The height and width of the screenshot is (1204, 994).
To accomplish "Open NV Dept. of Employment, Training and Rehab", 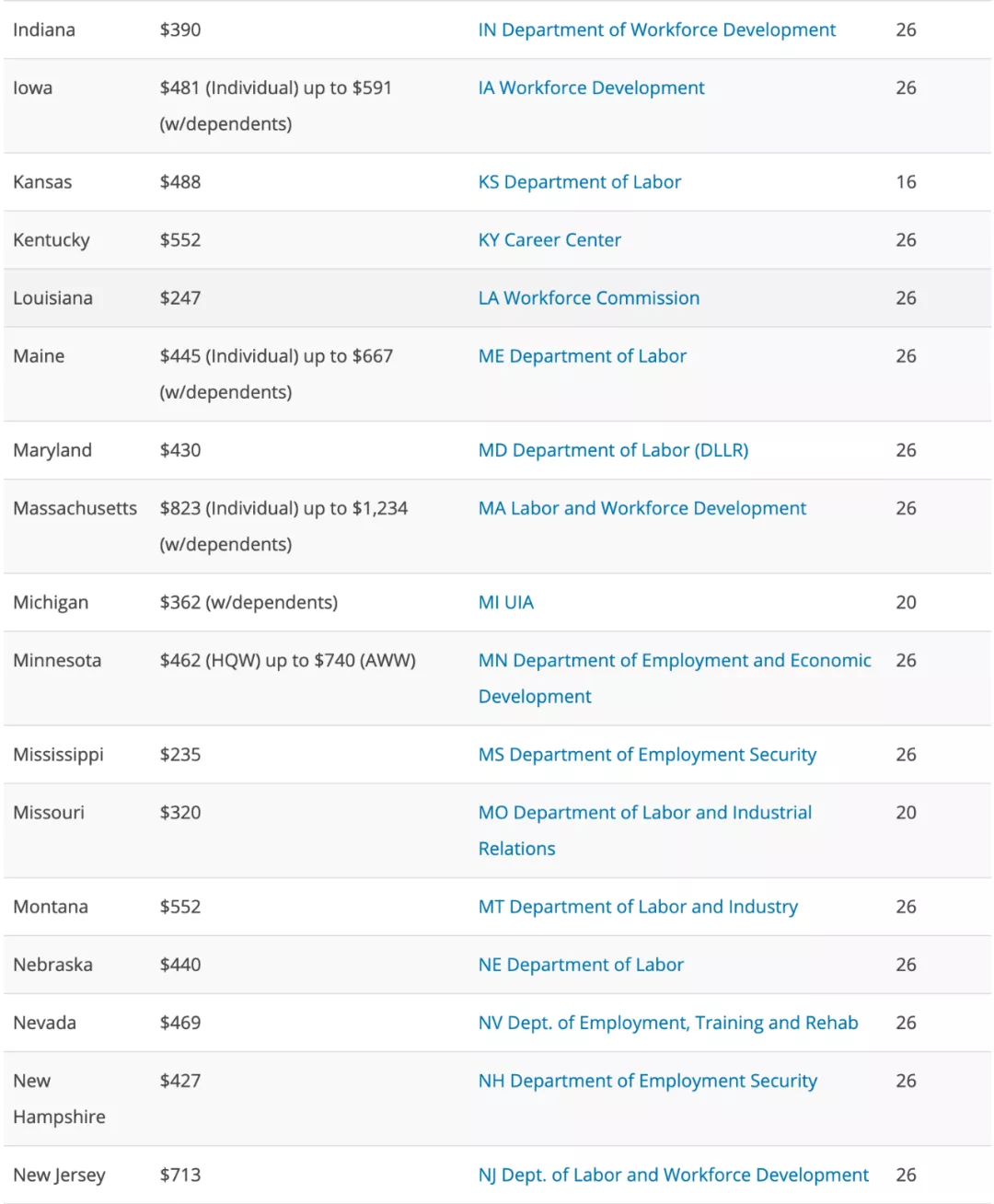I will pyautogui.click(x=667, y=1022).
